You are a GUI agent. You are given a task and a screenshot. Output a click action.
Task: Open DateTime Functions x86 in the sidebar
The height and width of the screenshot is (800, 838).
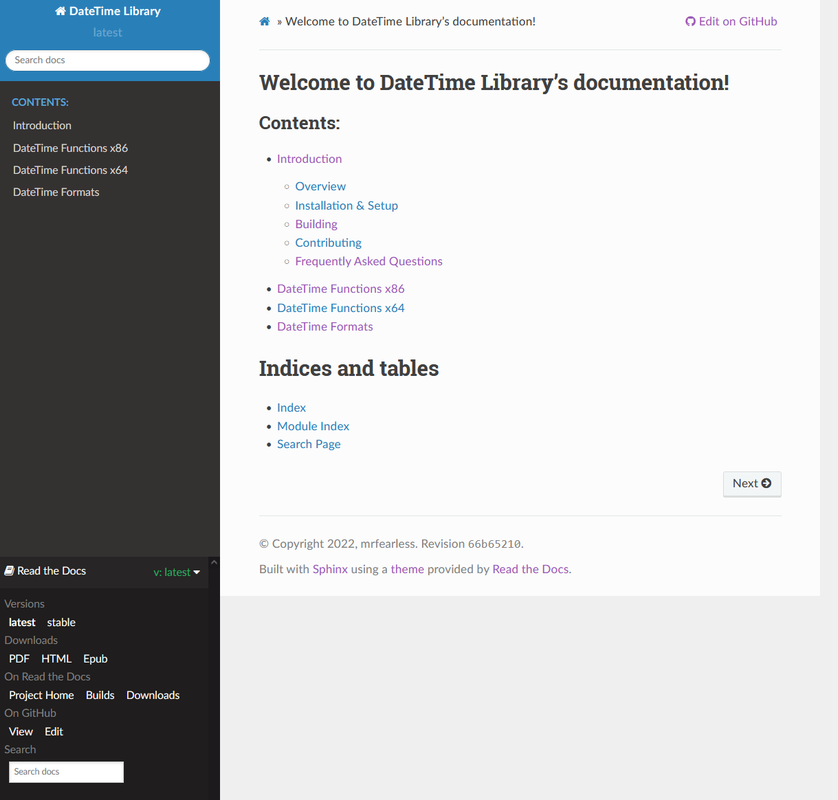(x=71, y=148)
